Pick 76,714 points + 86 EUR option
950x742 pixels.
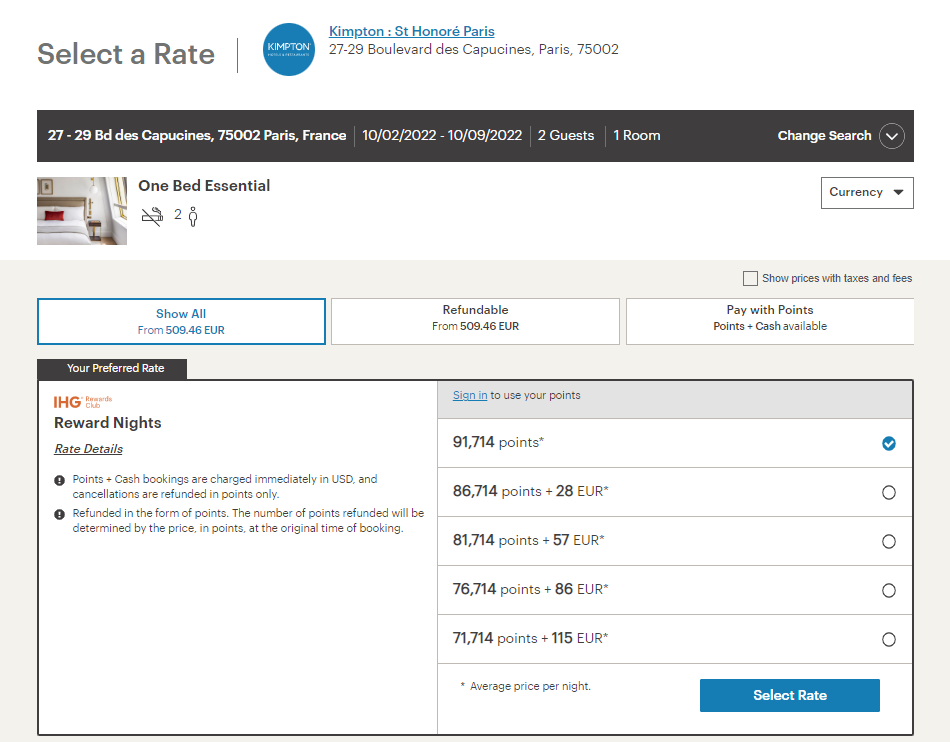pos(888,590)
